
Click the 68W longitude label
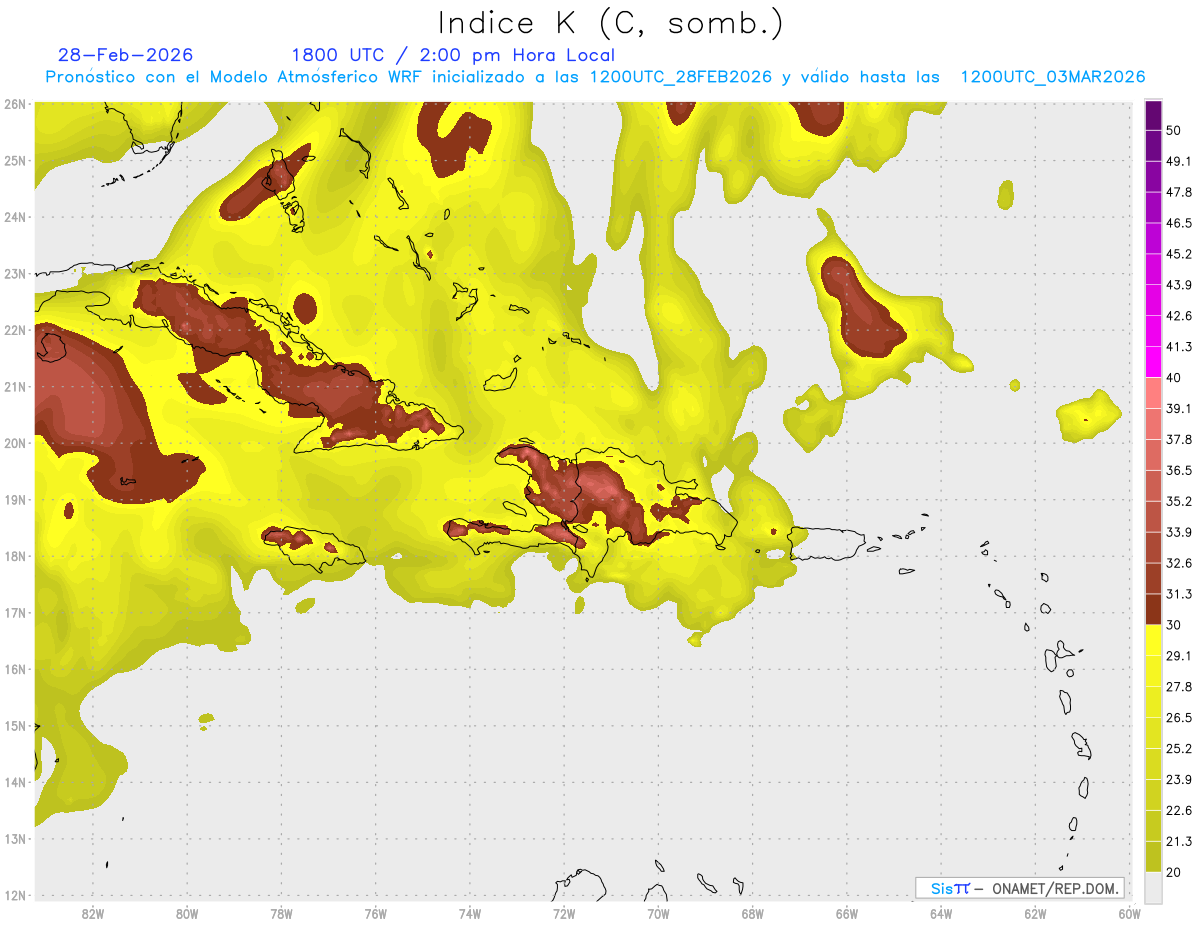pyautogui.click(x=753, y=914)
